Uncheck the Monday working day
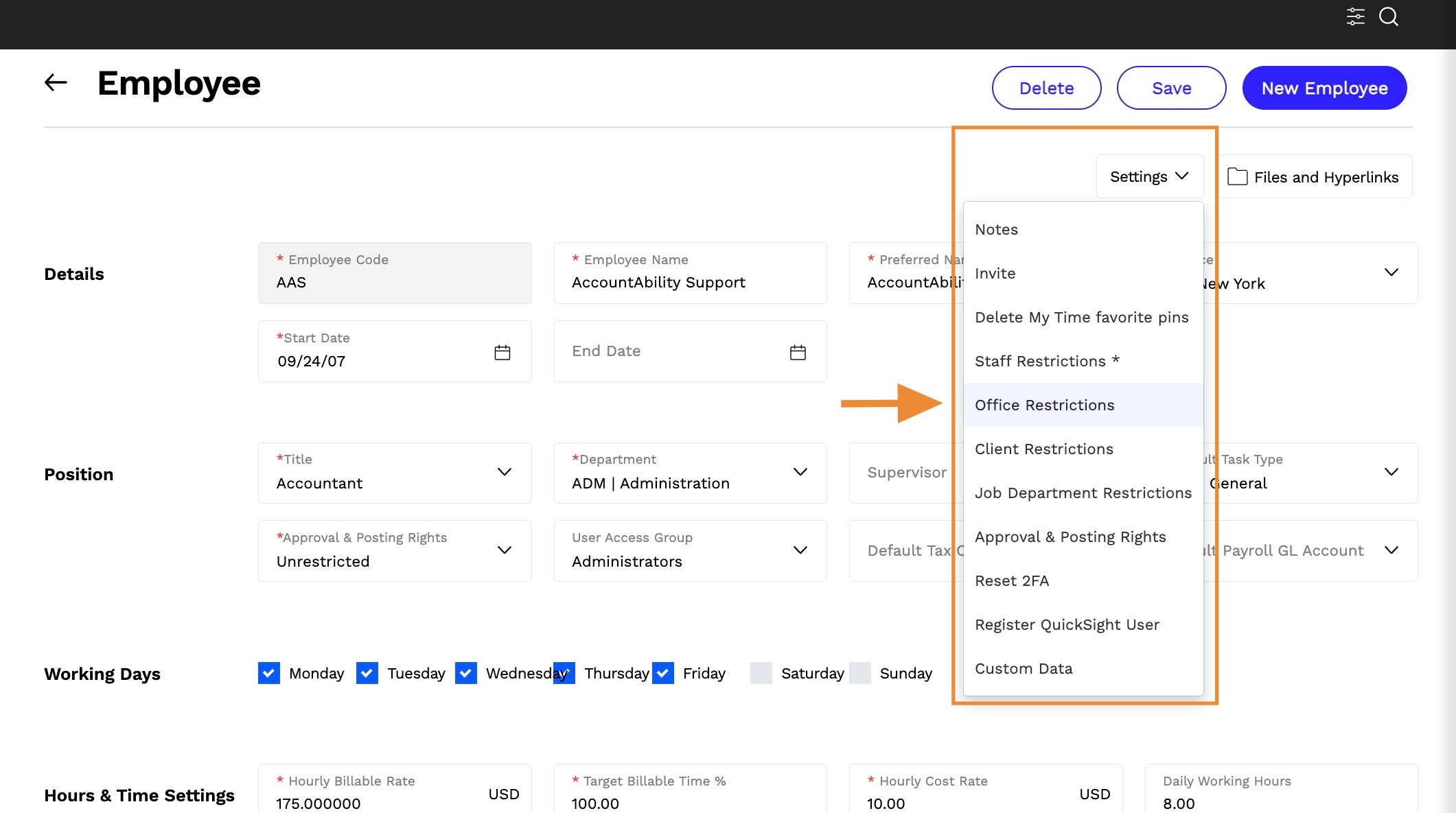This screenshot has width=1456, height=813. pos(269,673)
